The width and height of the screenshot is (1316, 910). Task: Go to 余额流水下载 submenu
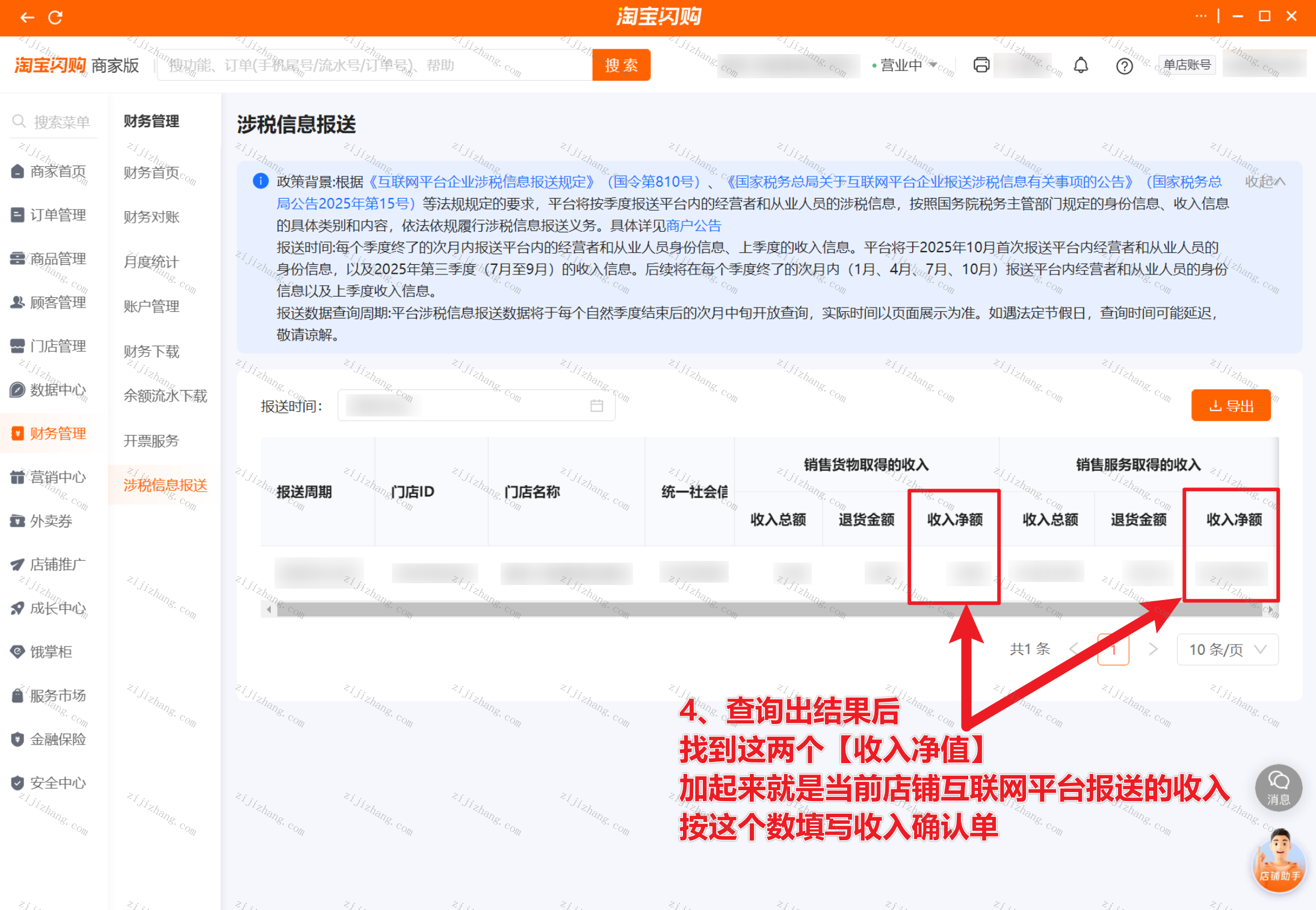tap(165, 396)
